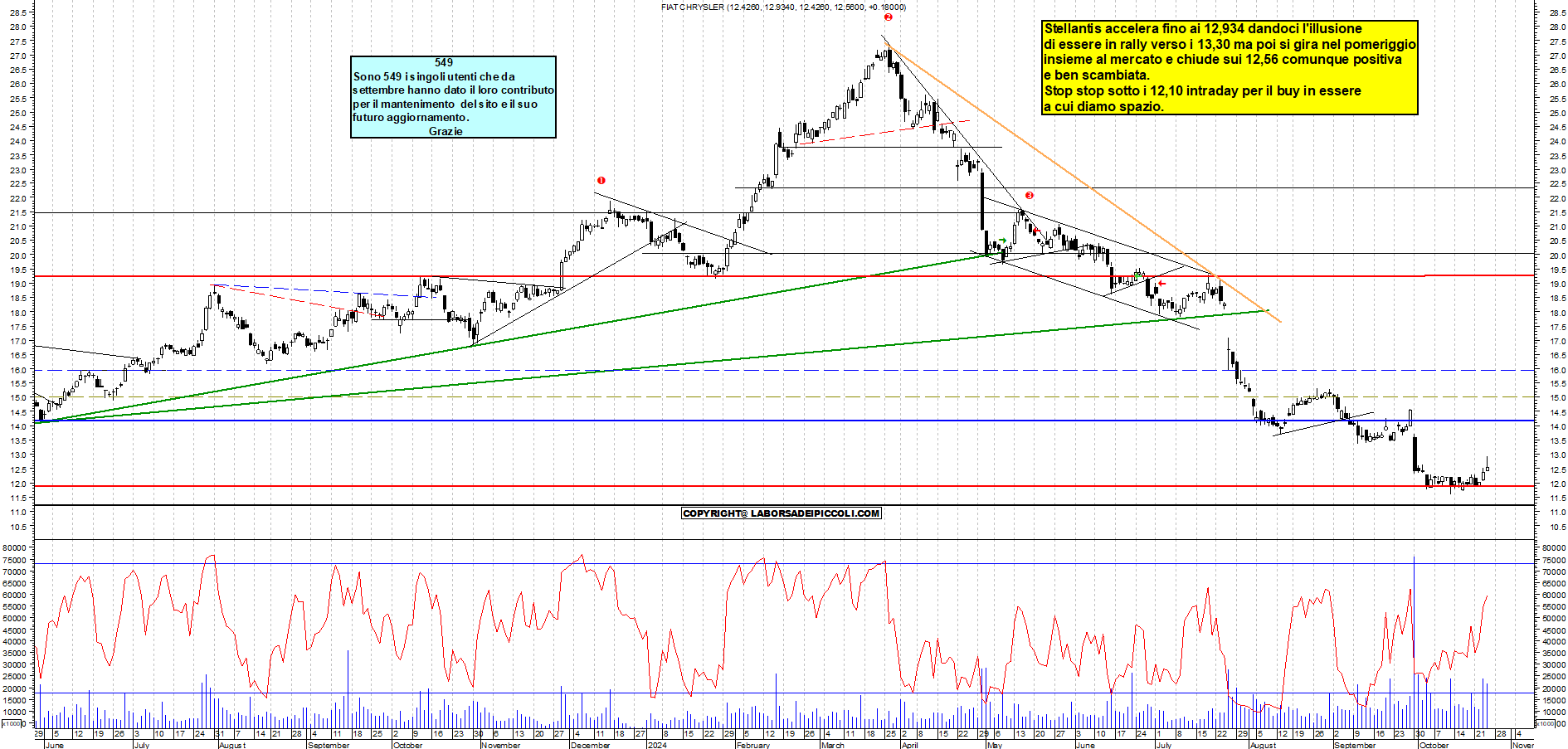1568x749 pixels.
Task: Click 19.0 on the right price axis
Action: pos(1556,284)
